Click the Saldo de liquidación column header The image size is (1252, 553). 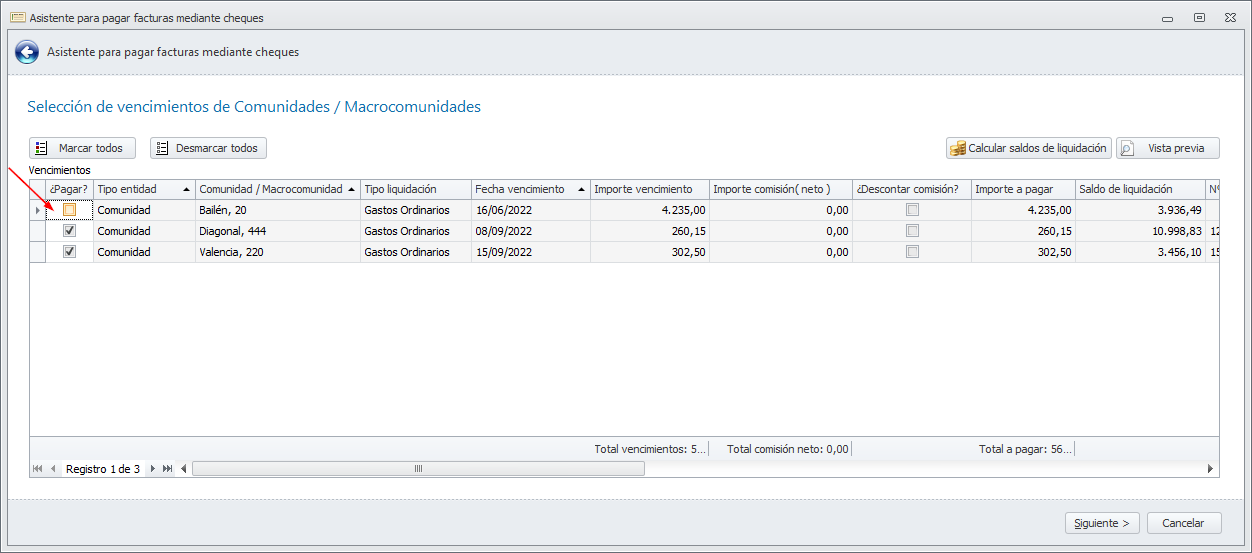(x=1139, y=189)
